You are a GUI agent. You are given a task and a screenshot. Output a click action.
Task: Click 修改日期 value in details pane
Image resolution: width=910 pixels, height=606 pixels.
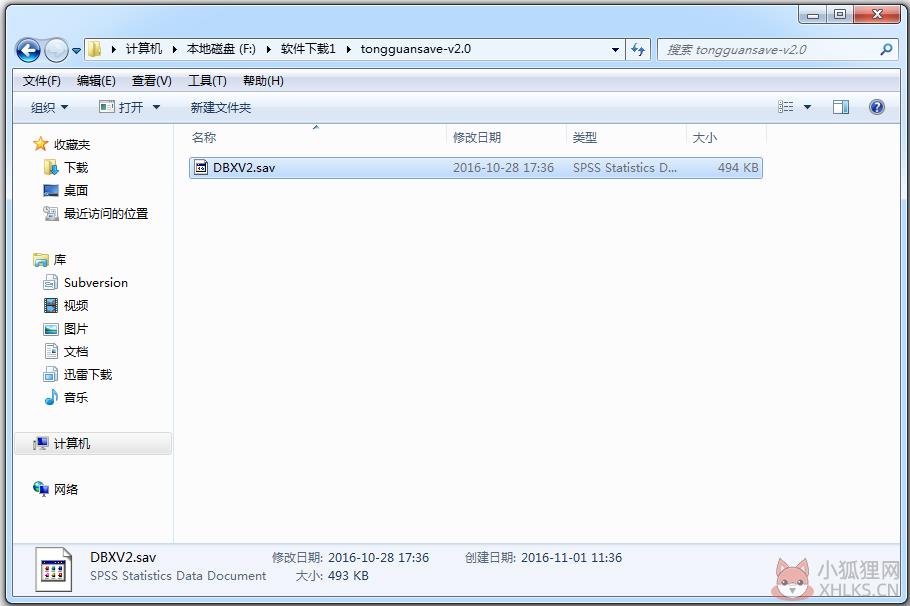378,558
